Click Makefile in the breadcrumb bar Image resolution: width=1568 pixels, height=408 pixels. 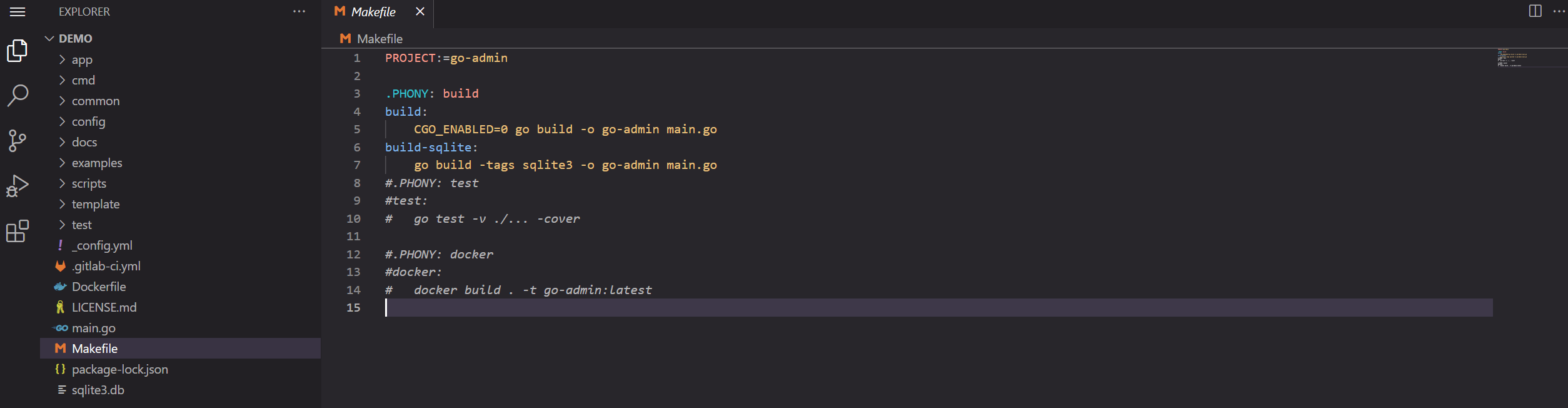click(379, 39)
